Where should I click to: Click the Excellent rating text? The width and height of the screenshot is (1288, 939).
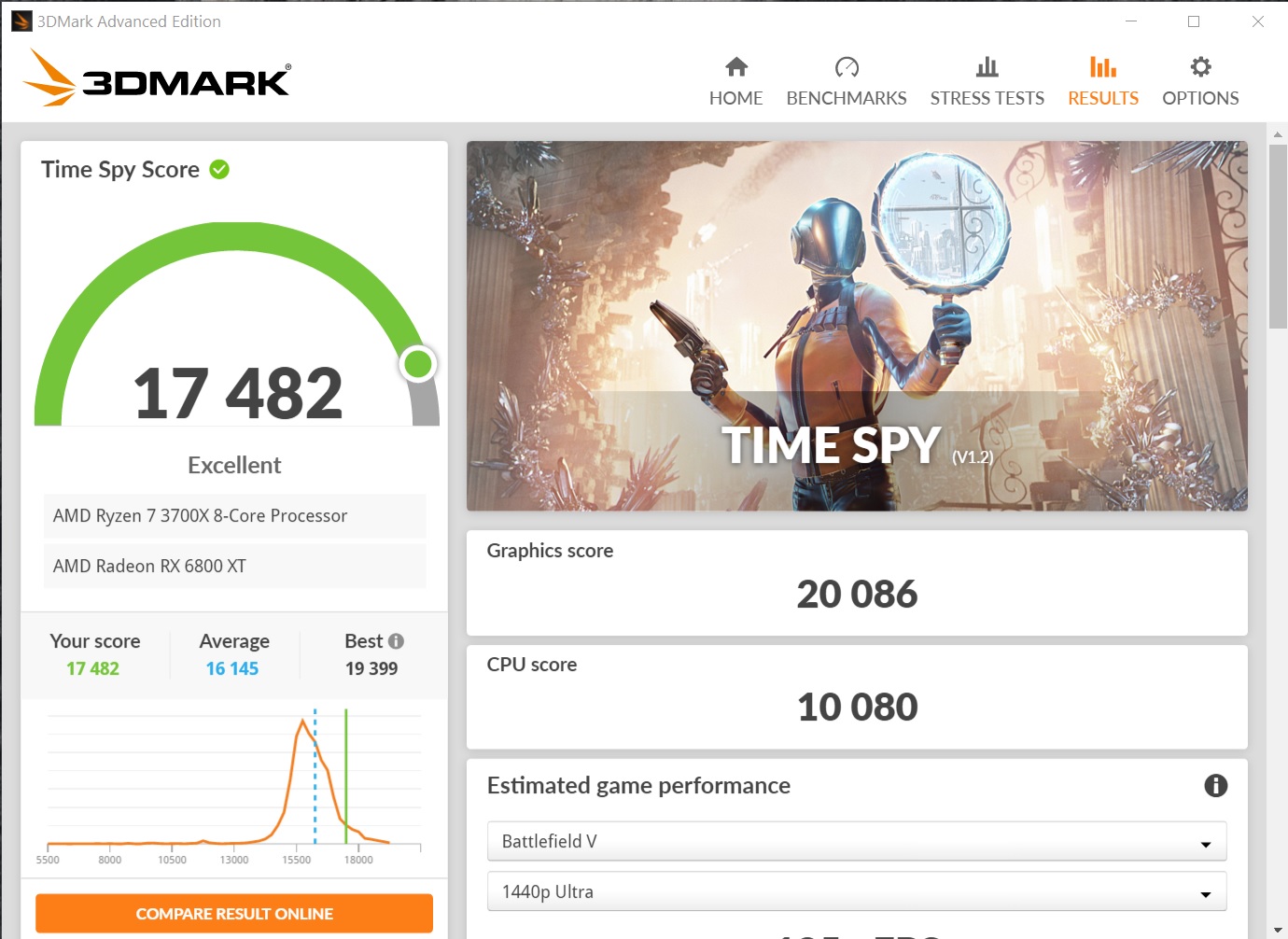234,465
